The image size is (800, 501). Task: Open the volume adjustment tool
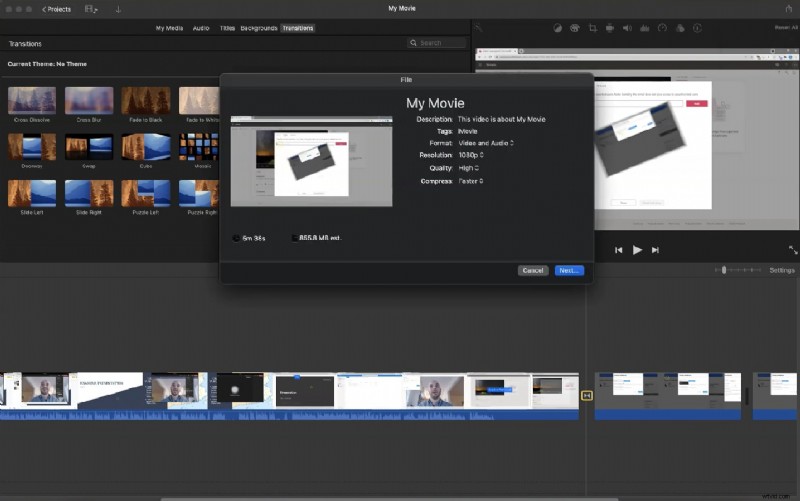627,28
